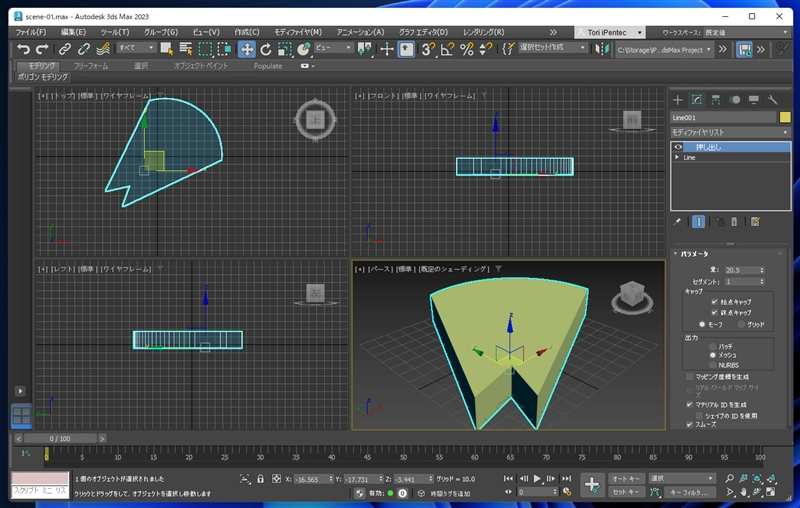Click the trash icon to remove modifier
Image resolution: width=800 pixels, height=508 pixels.
pyautogui.click(x=735, y=221)
